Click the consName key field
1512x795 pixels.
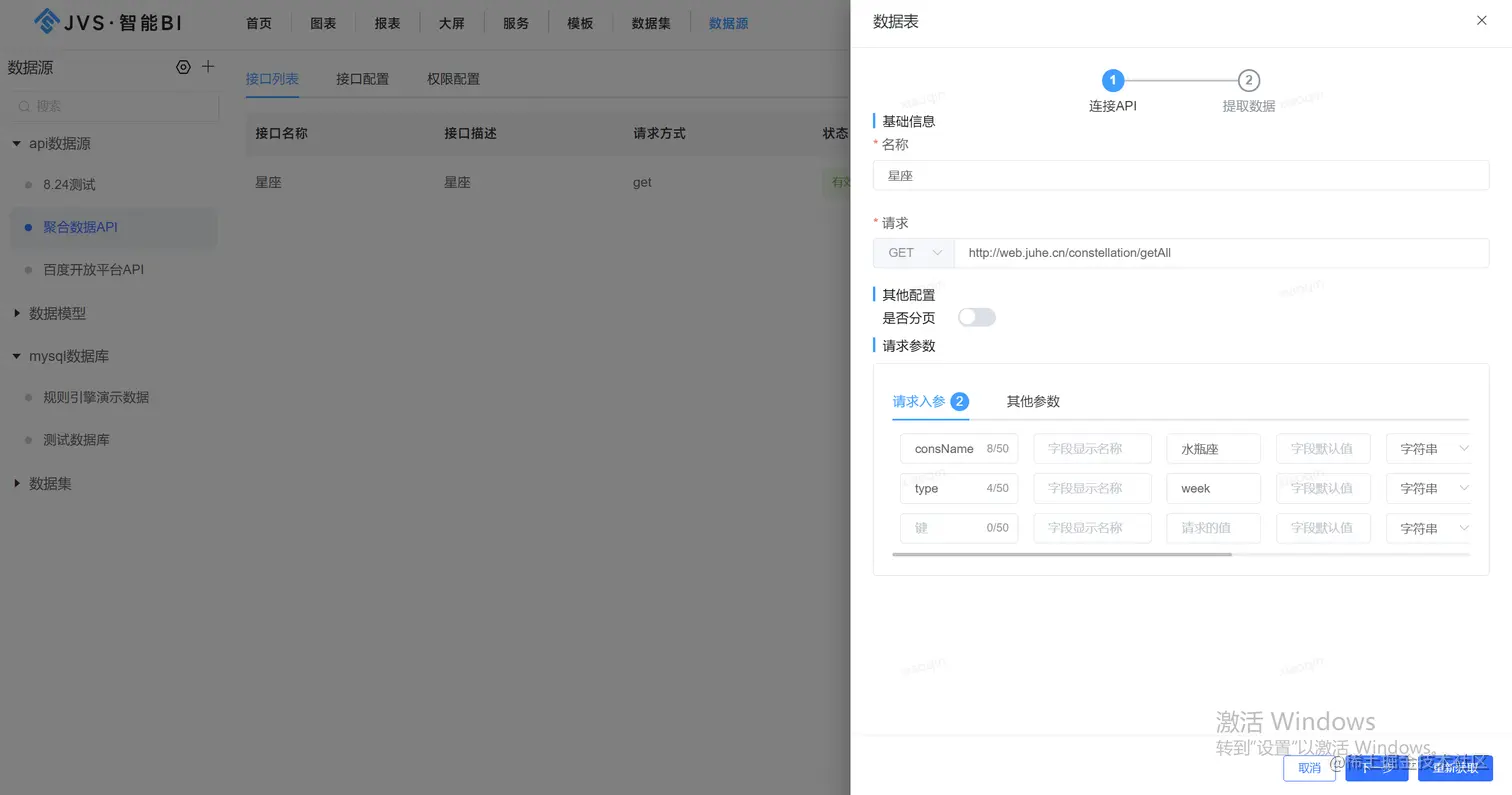click(959, 449)
